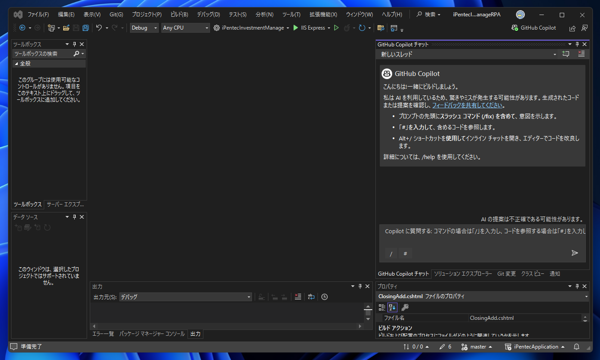Start without debugging using the hollow play icon

[336, 28]
